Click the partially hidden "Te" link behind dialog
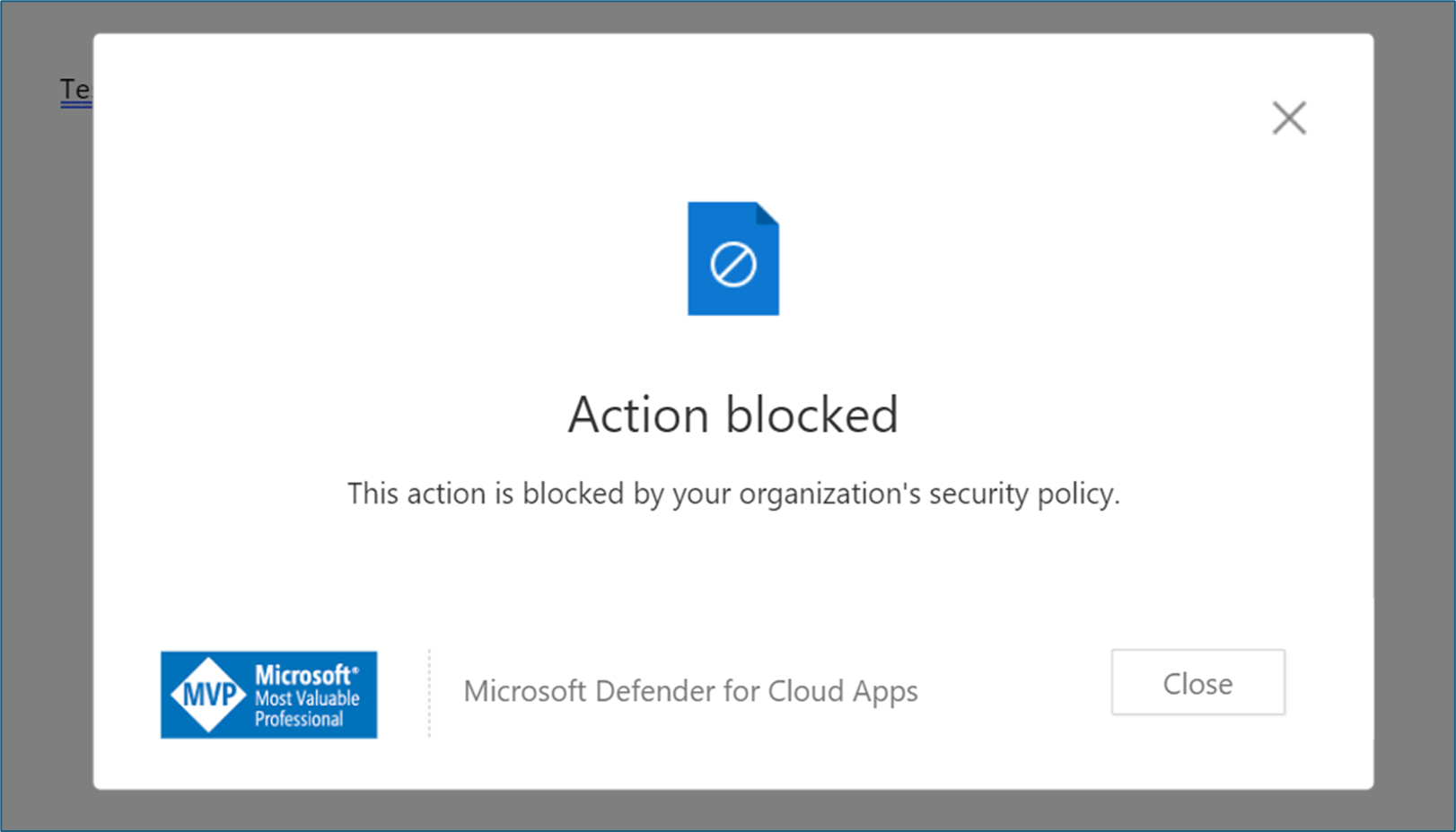 [75, 90]
